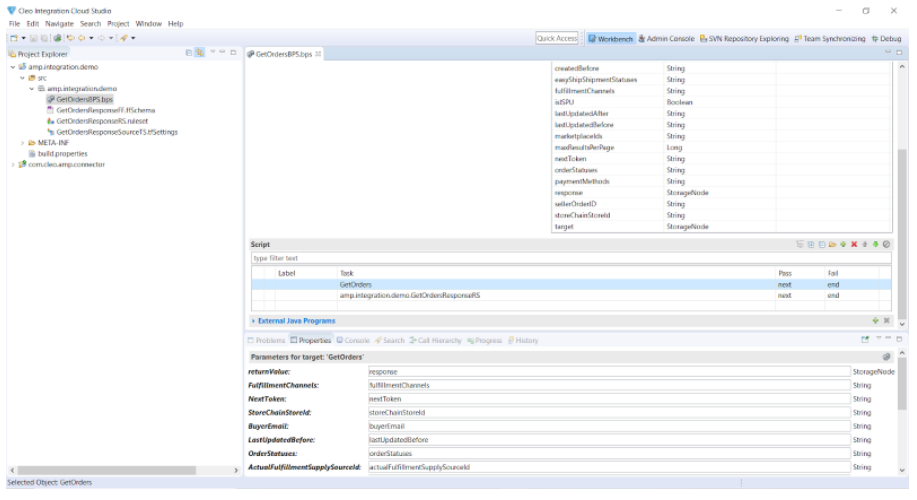The image size is (917, 500).
Task: Select amp.integration.demo.GetOrdersResponseRS task row
Action: [571, 296]
